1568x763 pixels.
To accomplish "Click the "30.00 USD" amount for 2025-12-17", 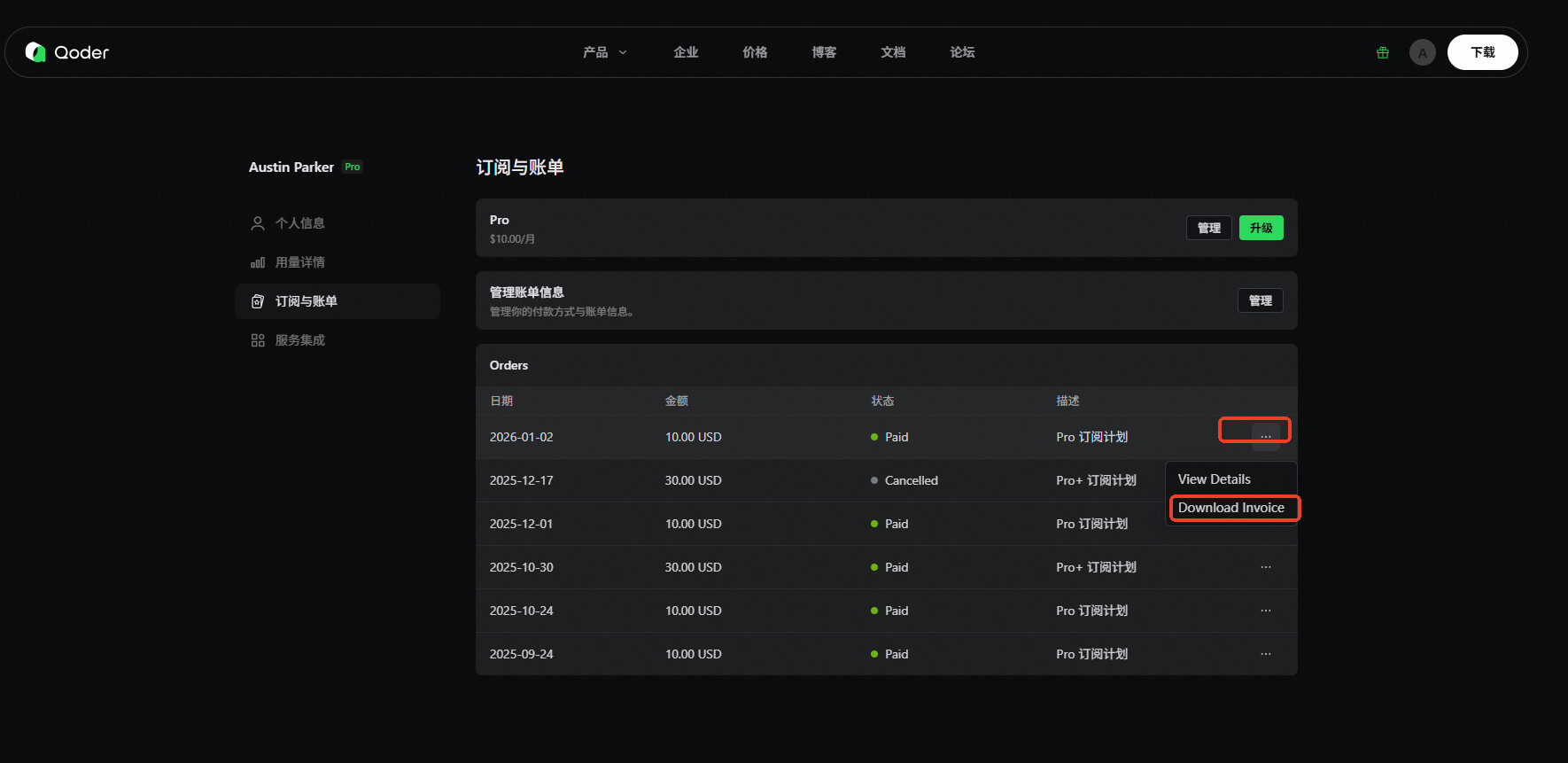I will point(694,480).
